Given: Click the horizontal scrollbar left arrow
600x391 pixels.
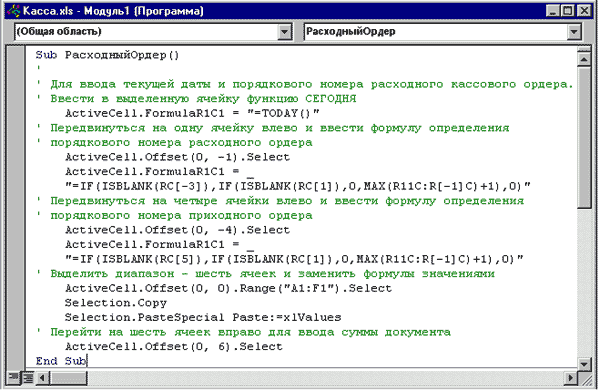Looking at the screenshot, I should tap(42, 378).
